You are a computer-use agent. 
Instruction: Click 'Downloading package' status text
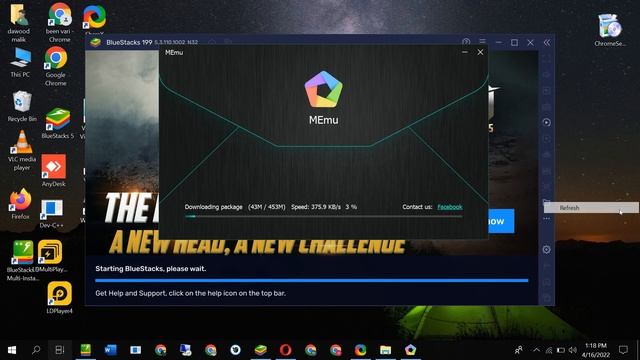[213, 207]
